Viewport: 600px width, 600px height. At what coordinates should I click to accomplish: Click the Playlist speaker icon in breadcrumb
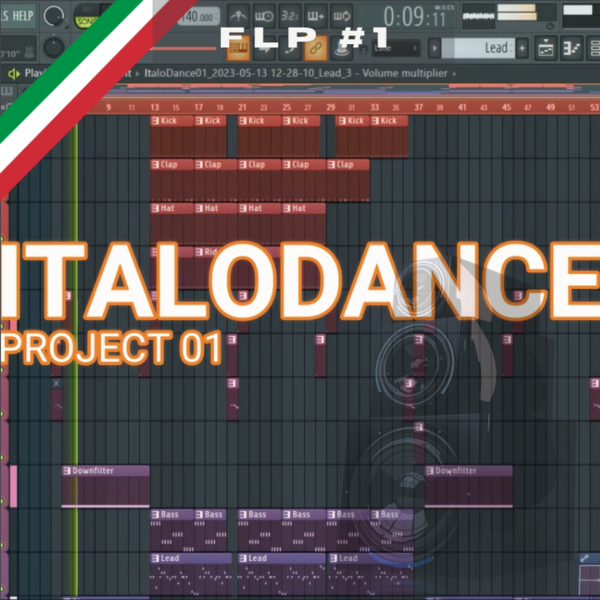point(14,73)
